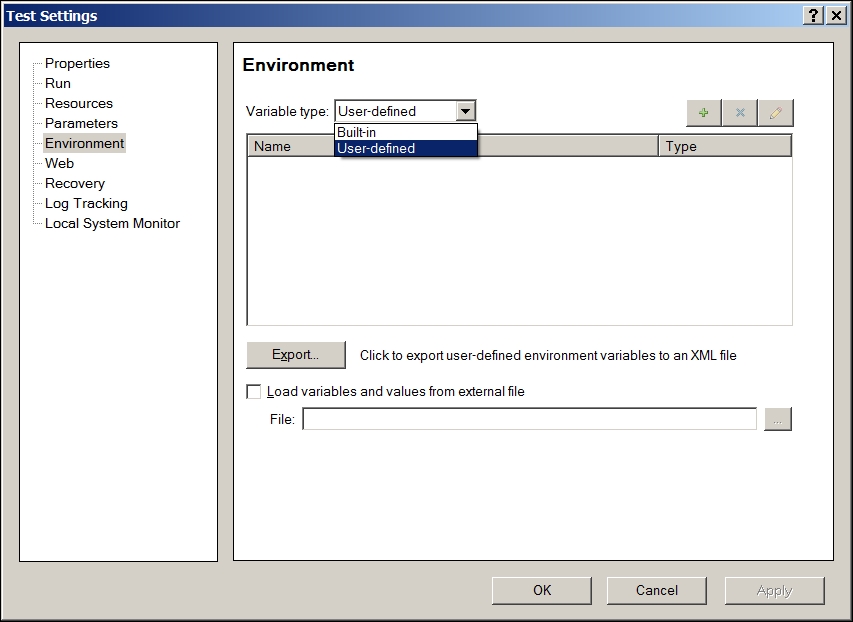Go to the Resources settings page
853x622 pixels.
pos(79,103)
